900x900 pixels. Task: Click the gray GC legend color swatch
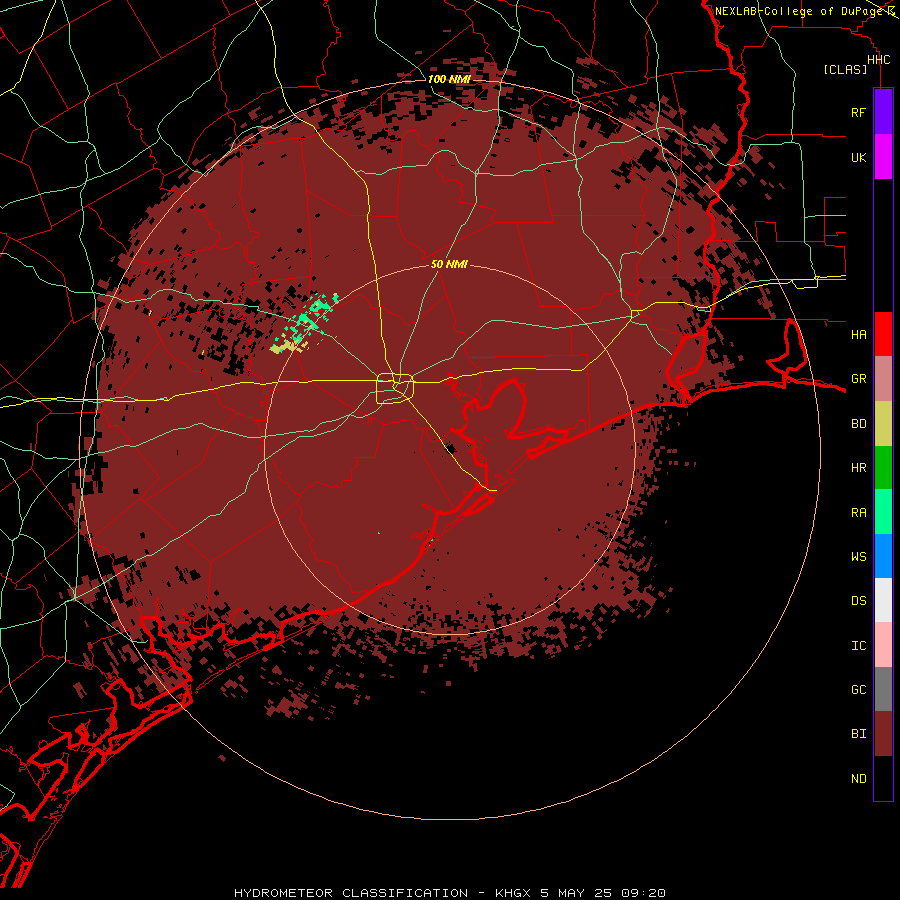tap(883, 689)
